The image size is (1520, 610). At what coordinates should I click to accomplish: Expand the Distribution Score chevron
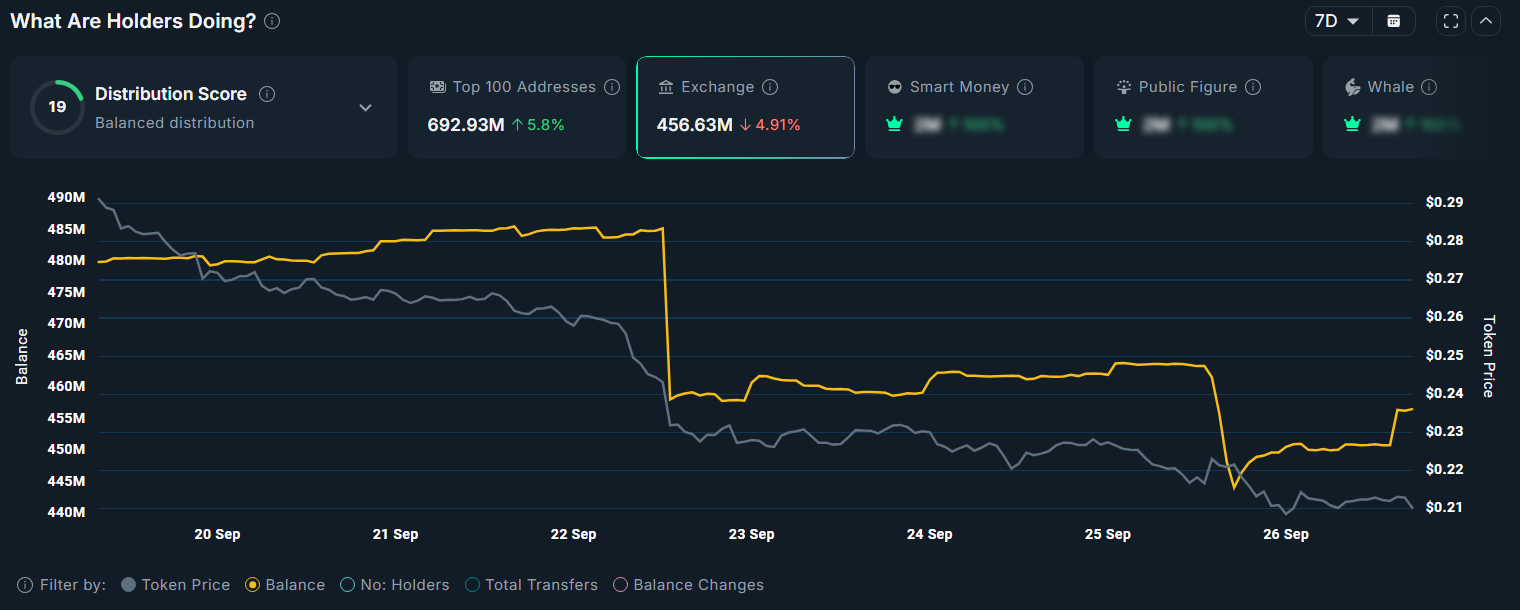pyautogui.click(x=366, y=106)
